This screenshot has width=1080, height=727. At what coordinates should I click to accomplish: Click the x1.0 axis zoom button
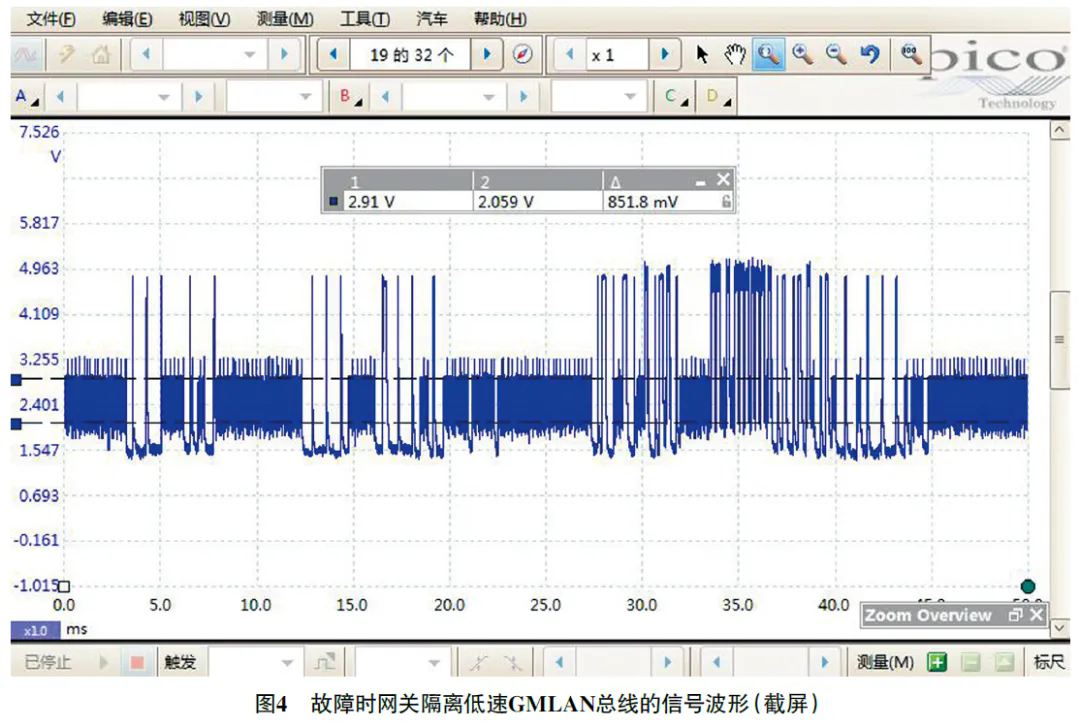[x=35, y=631]
